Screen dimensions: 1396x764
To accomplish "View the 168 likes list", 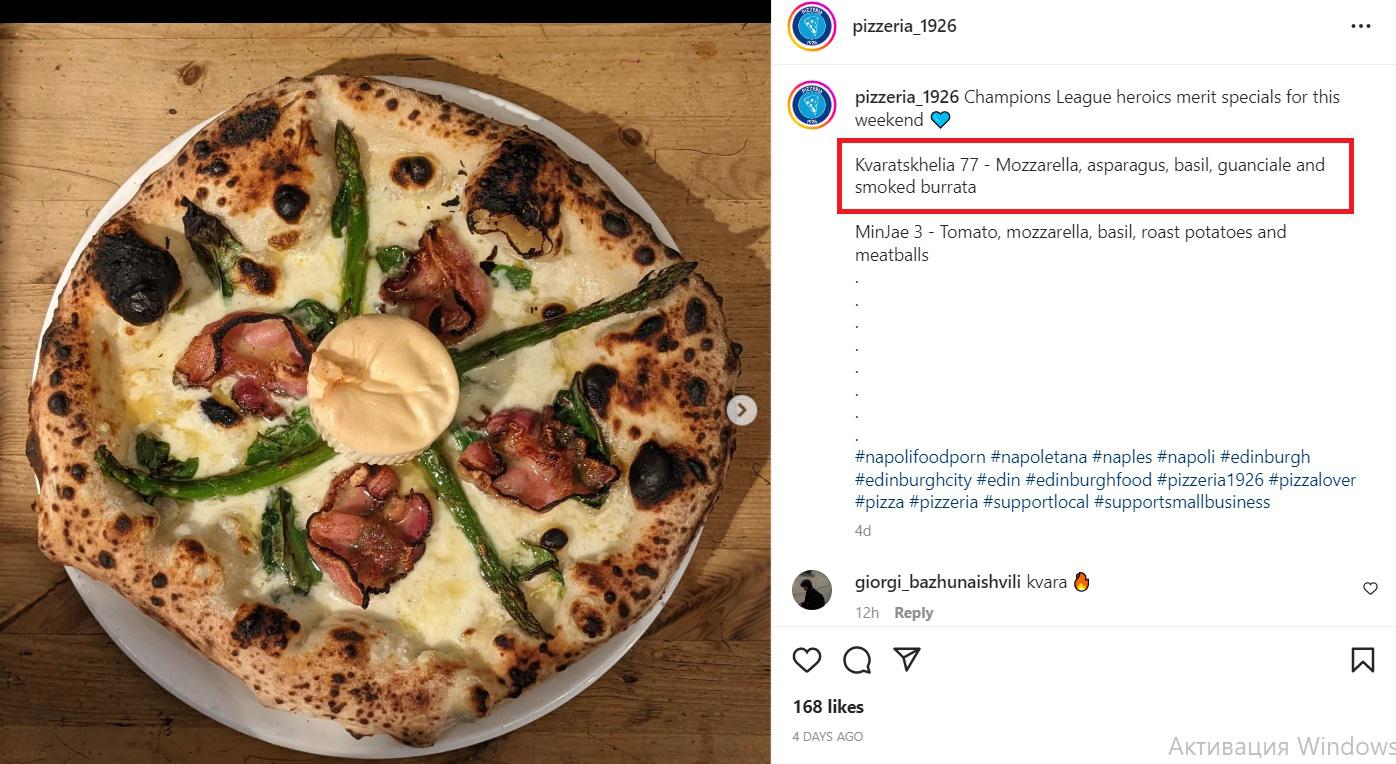I will [x=828, y=707].
